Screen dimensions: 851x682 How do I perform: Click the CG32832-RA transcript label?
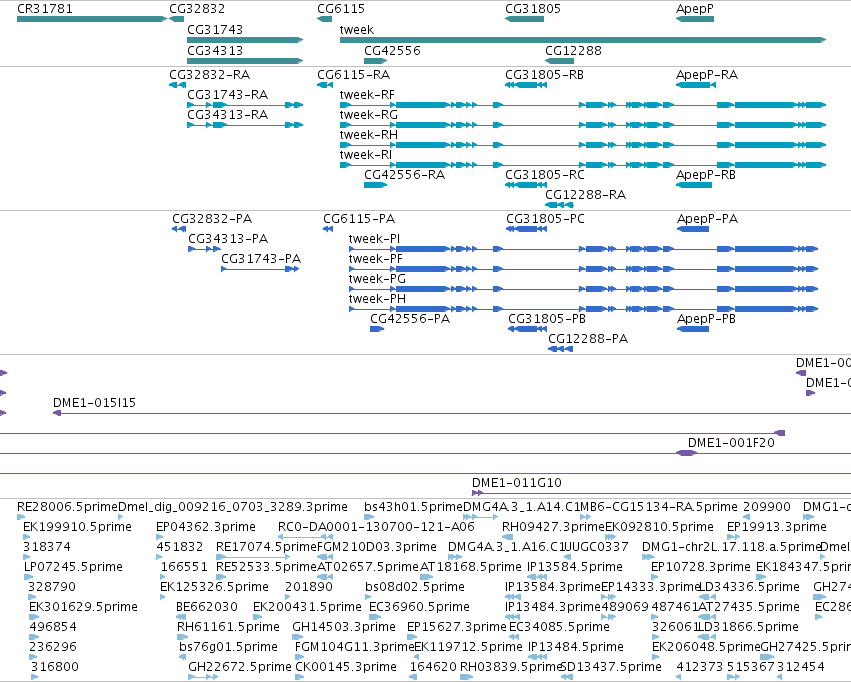[209, 74]
